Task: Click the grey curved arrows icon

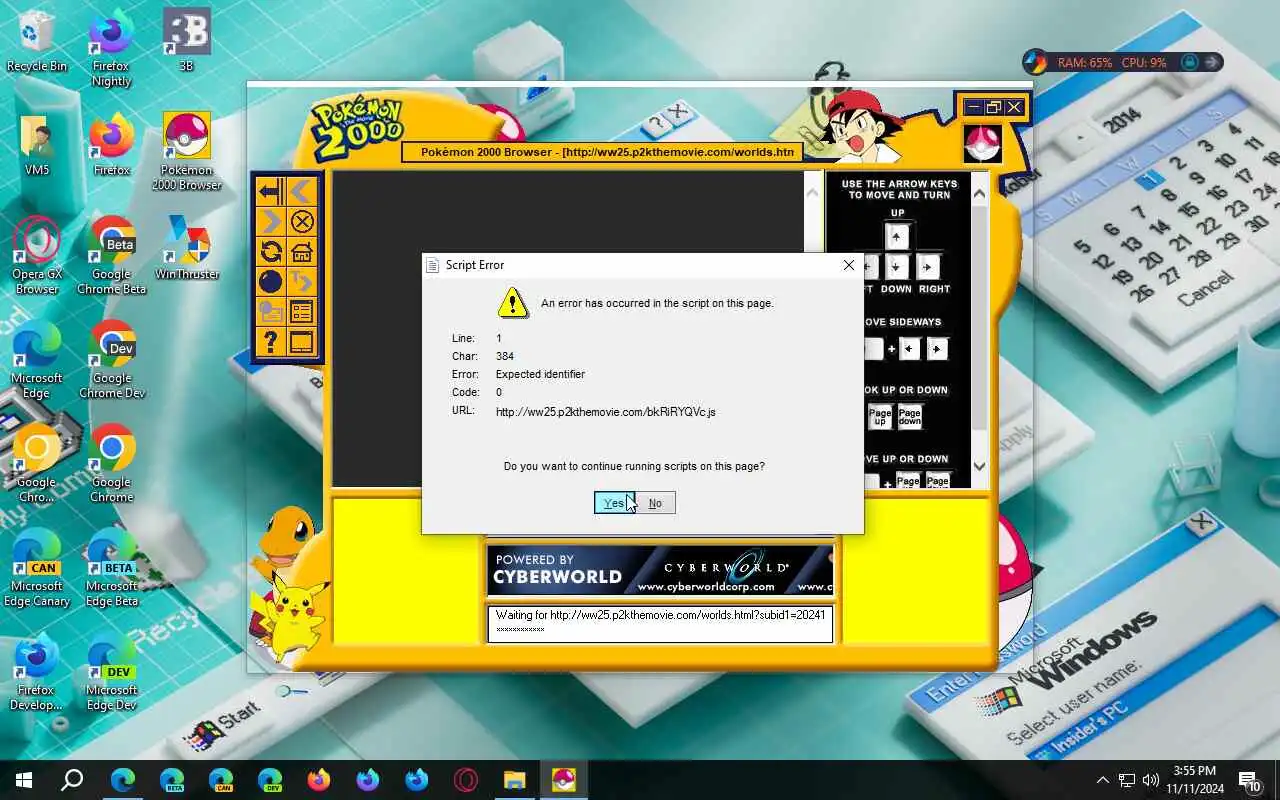Action: [x=302, y=282]
